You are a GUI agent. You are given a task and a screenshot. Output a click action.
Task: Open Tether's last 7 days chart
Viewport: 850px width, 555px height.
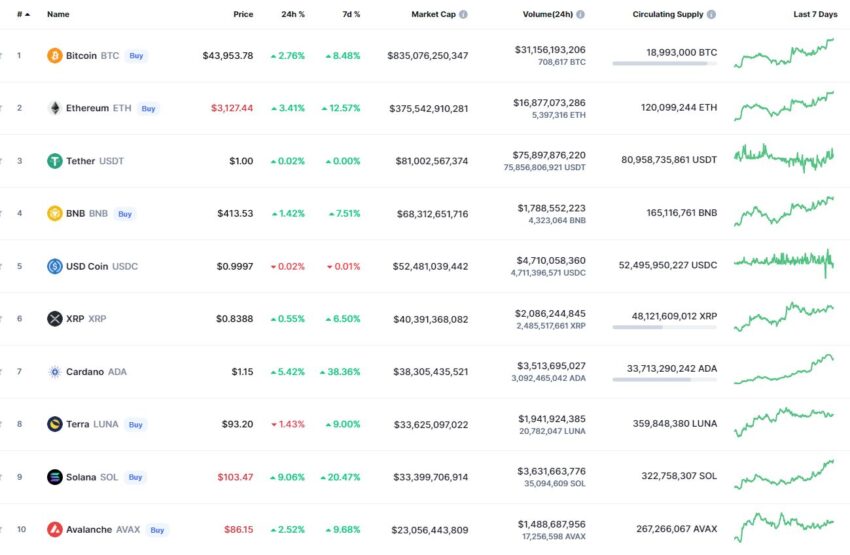point(784,158)
